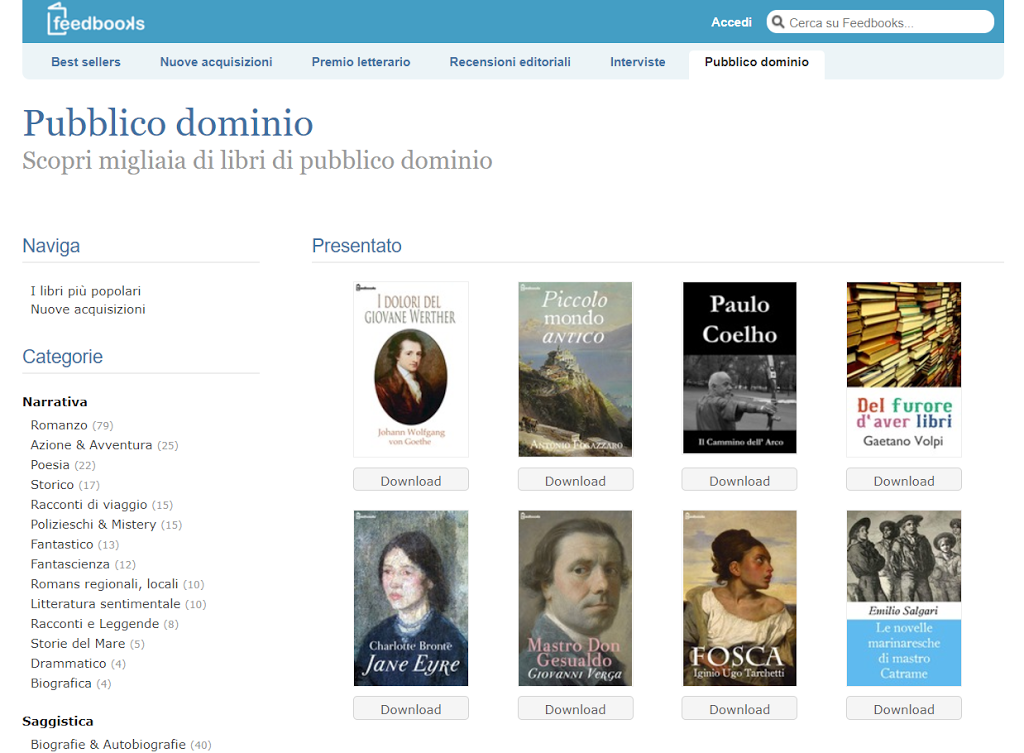This screenshot has width=1024, height=753.
Task: Click the Feedbooks logo
Action: coord(95,20)
